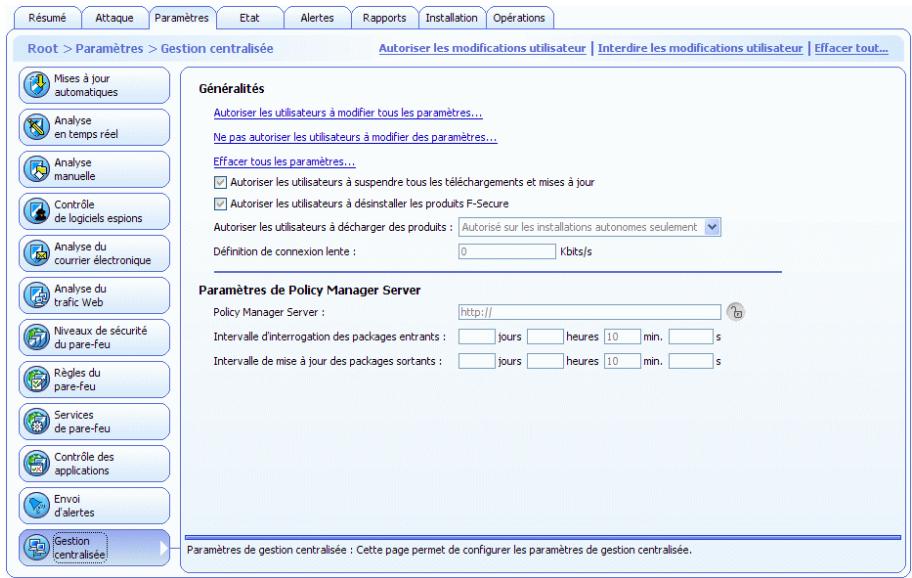The width and height of the screenshot is (912, 578).
Task: Click the heures field for packages entrants
Action: pos(545,337)
